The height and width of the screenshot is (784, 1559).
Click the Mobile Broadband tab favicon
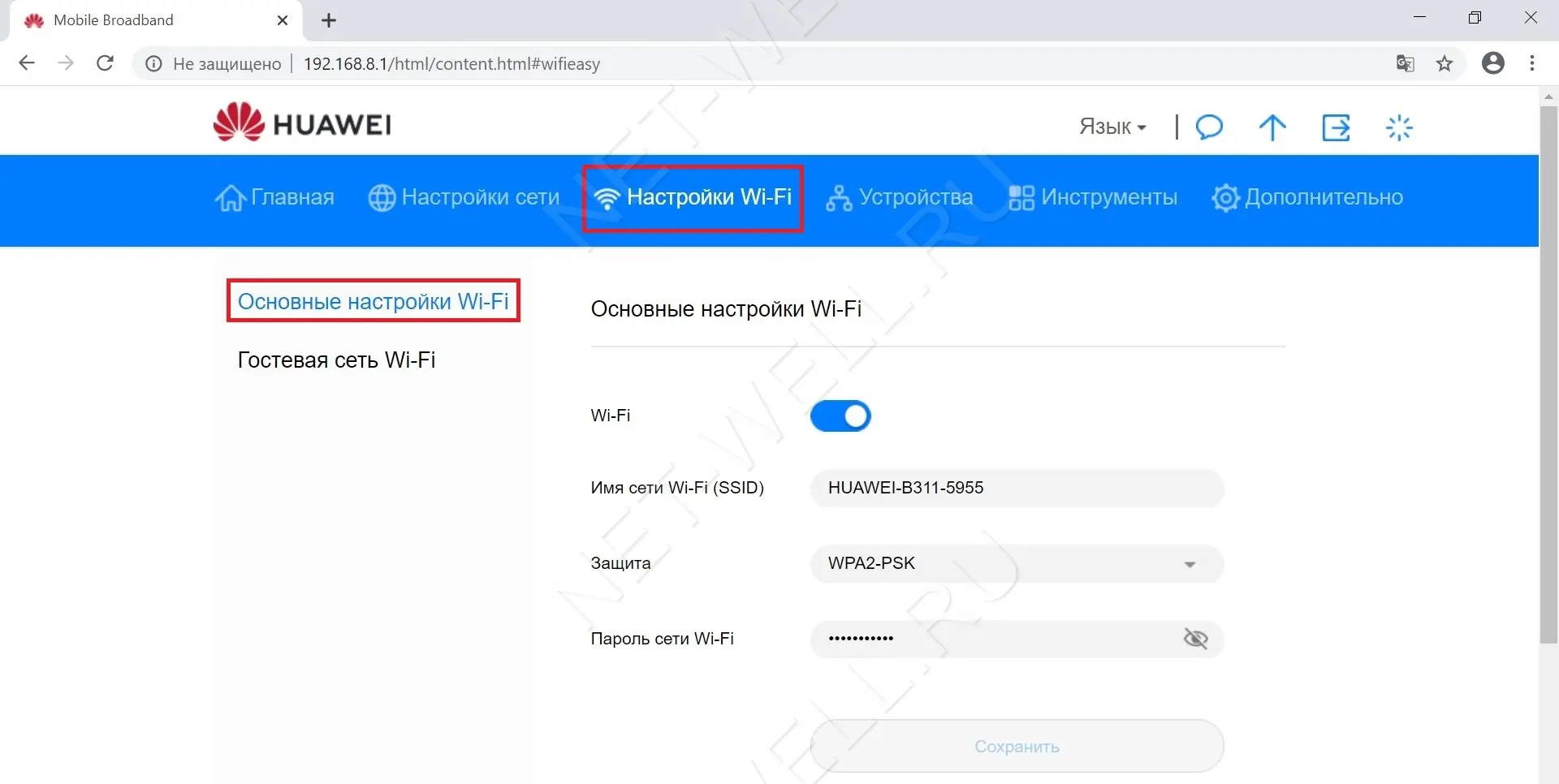click(x=34, y=20)
